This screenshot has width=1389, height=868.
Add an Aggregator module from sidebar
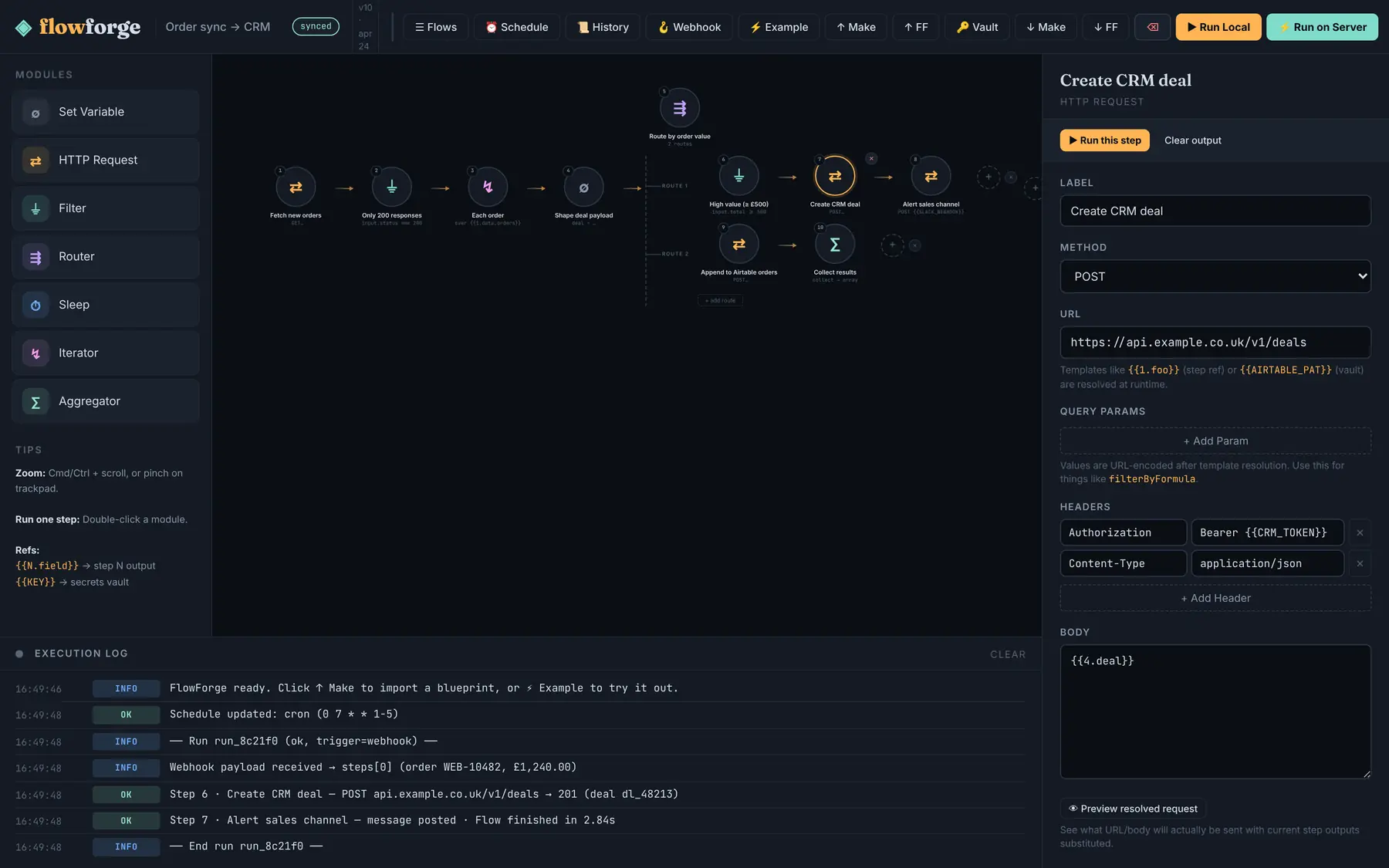[x=106, y=401]
